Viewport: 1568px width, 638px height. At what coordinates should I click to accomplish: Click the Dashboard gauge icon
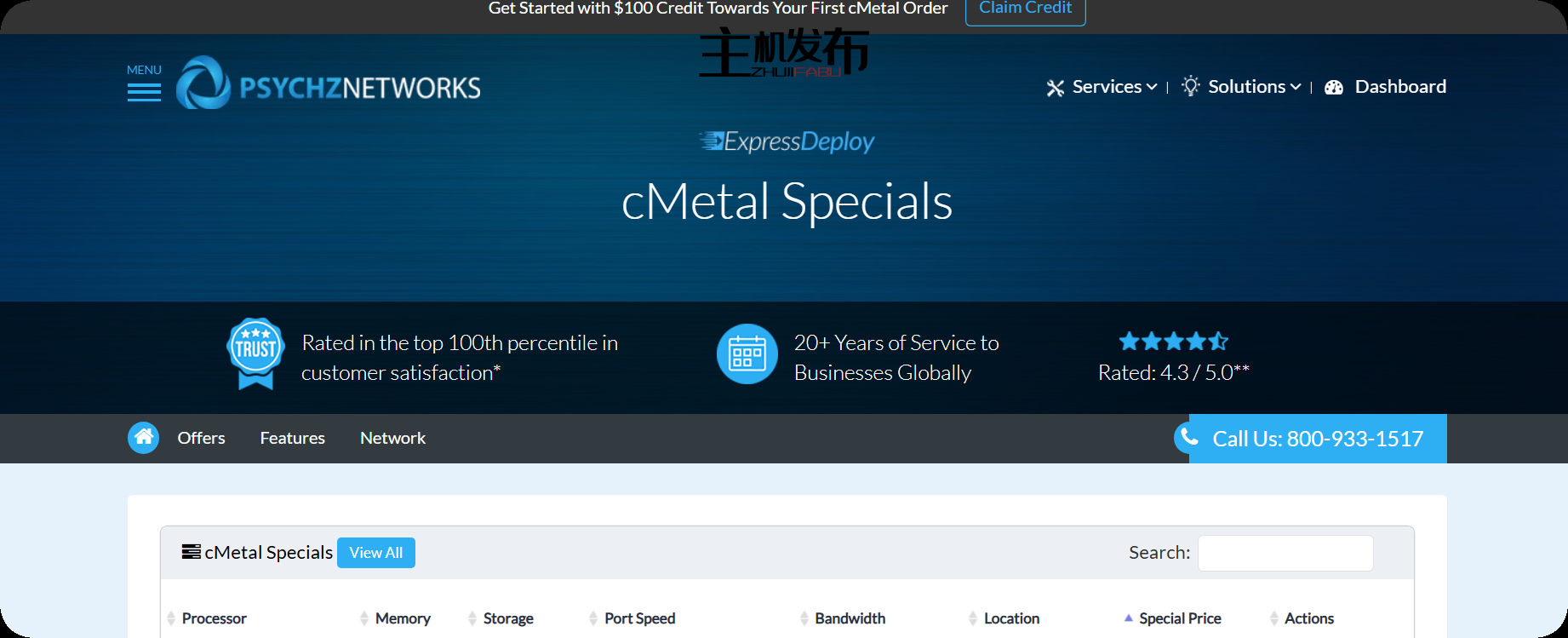[x=1333, y=88]
